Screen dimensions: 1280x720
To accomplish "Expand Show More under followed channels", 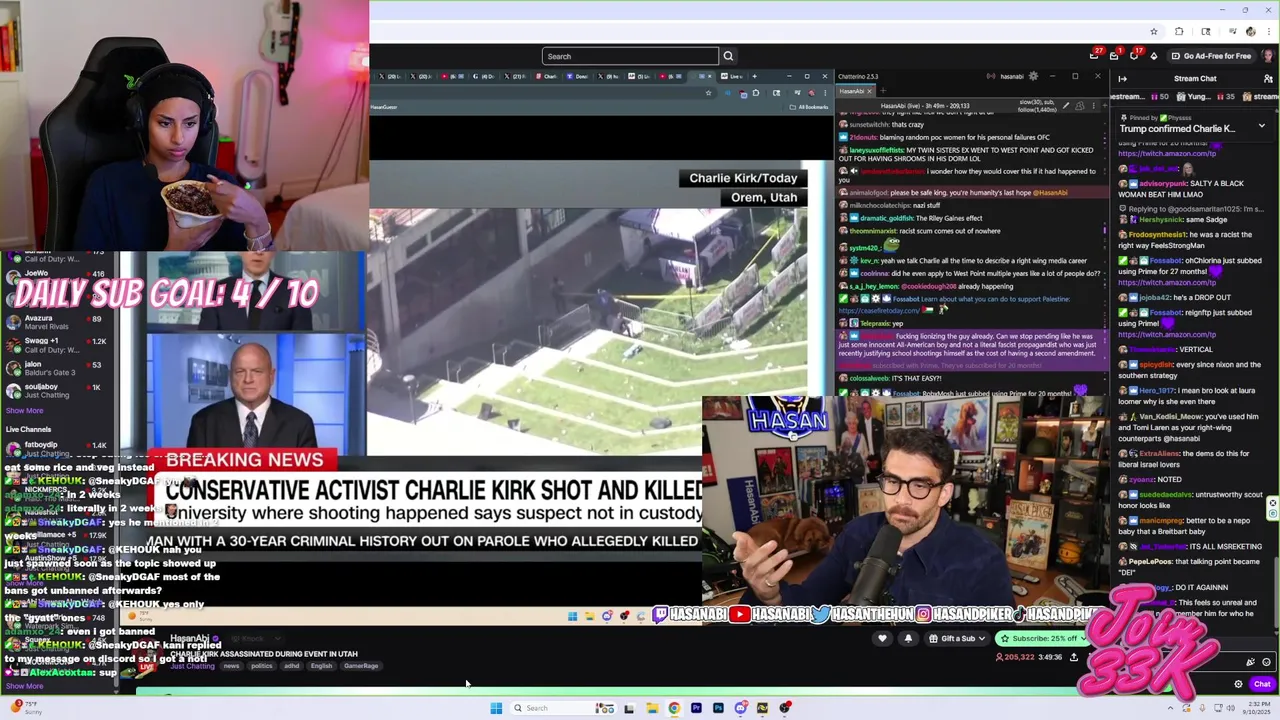I will tap(25, 410).
